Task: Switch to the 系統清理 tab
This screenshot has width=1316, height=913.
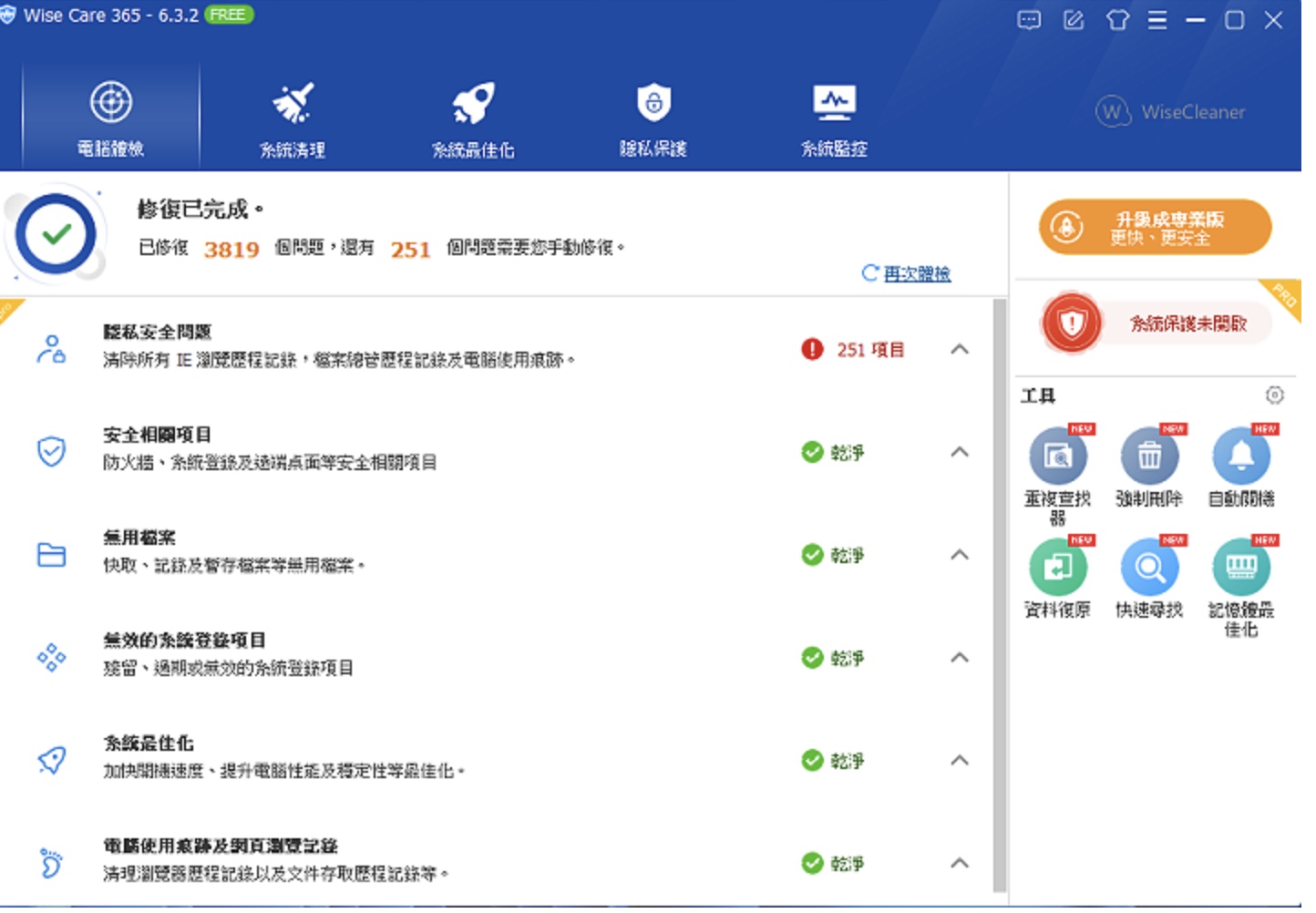Action: coord(292,118)
